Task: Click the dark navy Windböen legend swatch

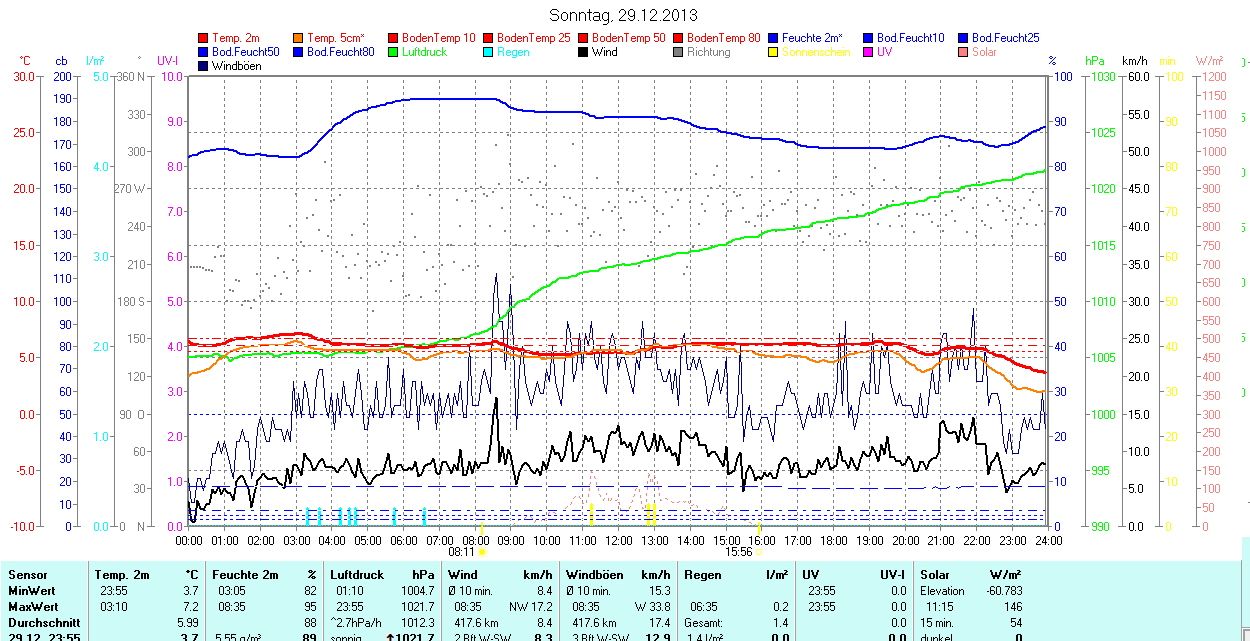Action: 204,66
